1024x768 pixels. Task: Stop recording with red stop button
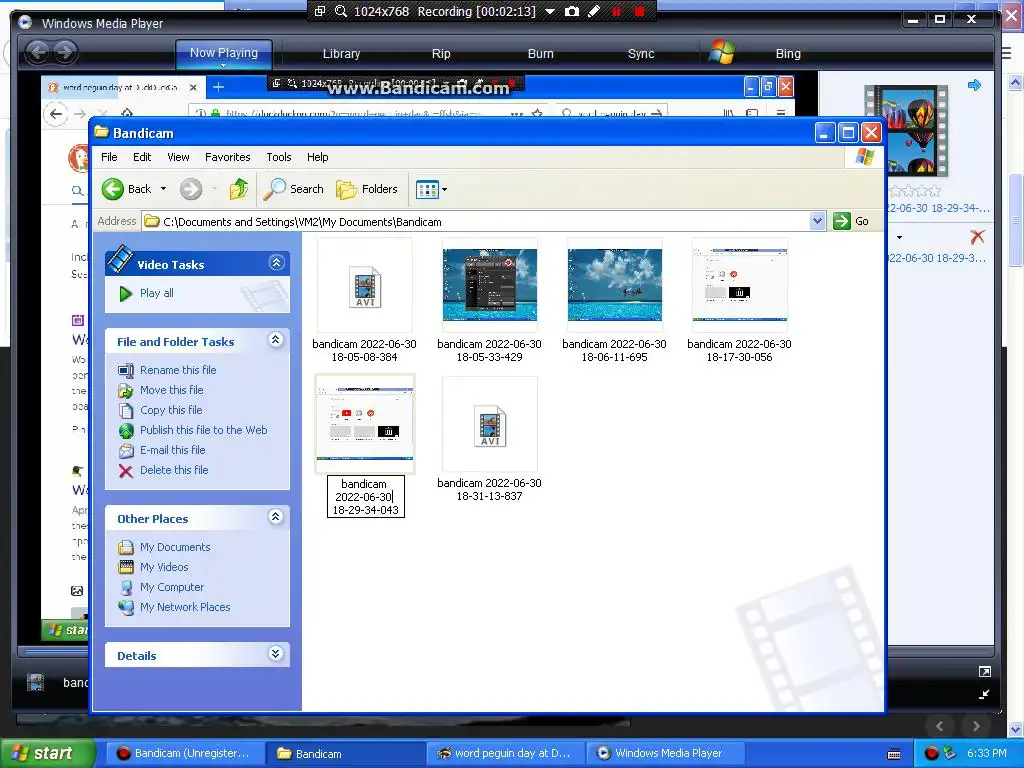coord(639,11)
